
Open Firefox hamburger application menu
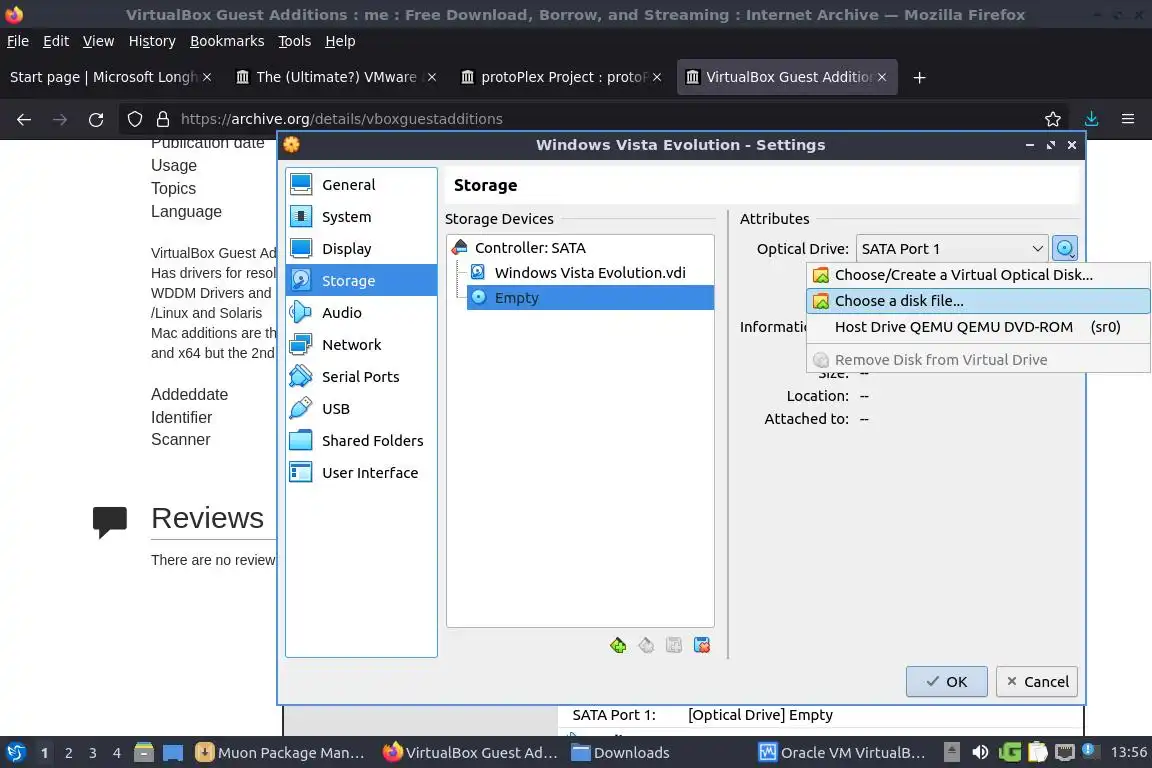tap(1128, 119)
